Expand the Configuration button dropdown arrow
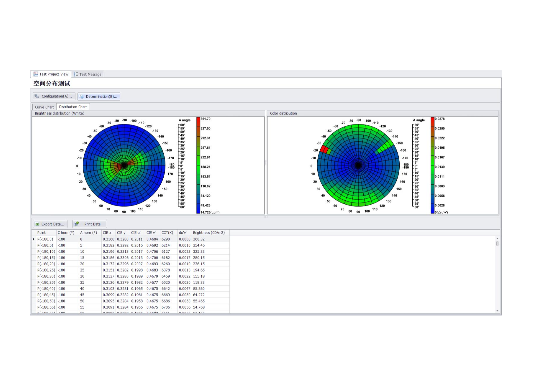 point(72,97)
